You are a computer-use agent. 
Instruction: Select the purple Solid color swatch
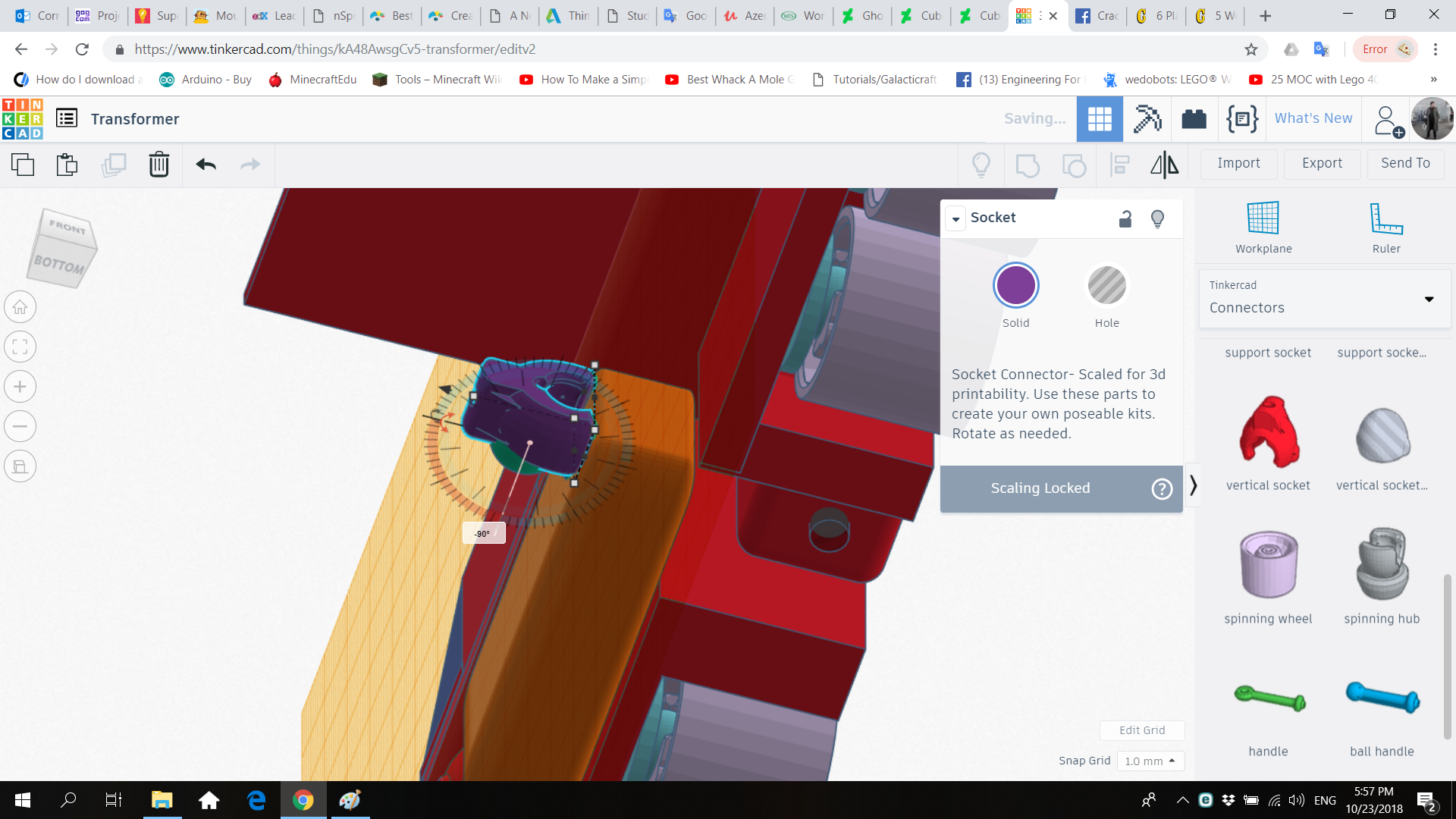(1015, 285)
